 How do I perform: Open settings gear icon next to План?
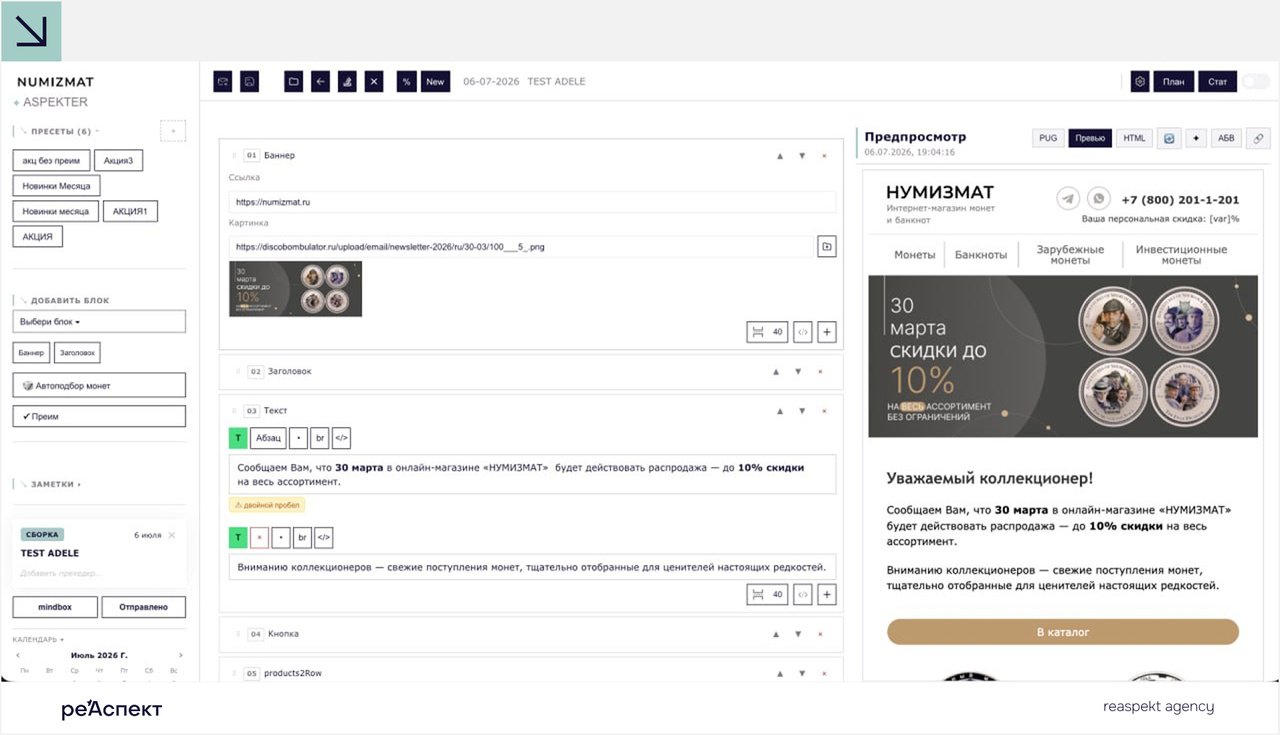[1140, 82]
